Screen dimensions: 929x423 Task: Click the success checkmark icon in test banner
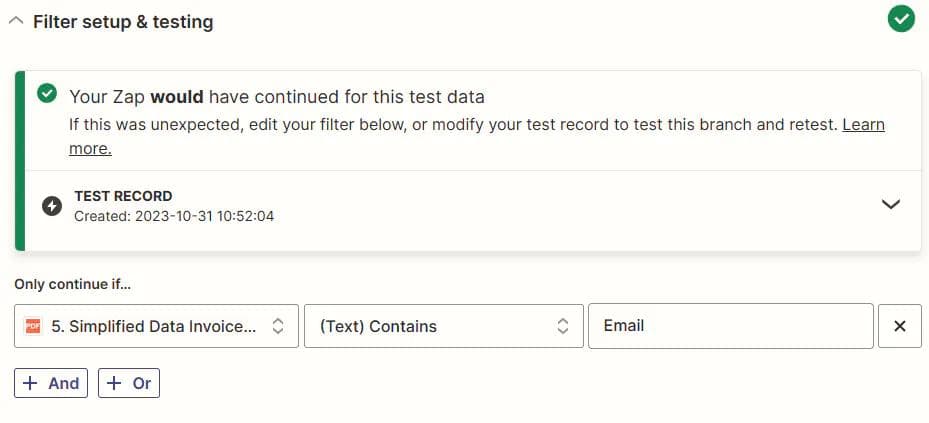[46, 95]
